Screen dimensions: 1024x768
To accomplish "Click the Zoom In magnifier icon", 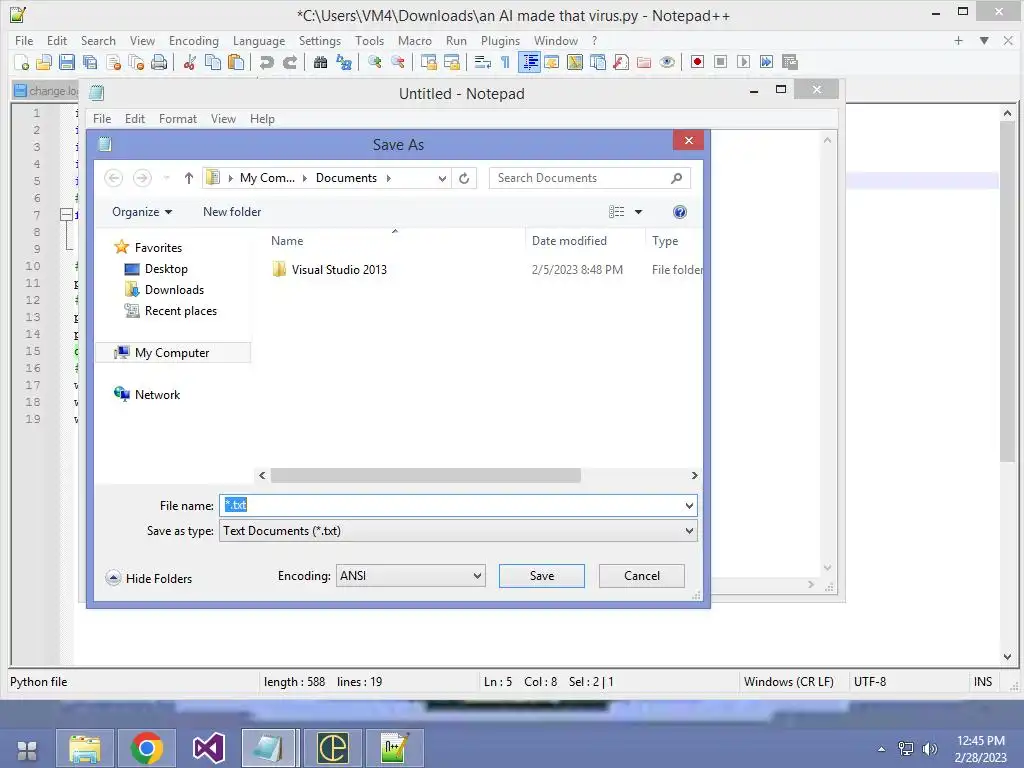I will [x=375, y=62].
